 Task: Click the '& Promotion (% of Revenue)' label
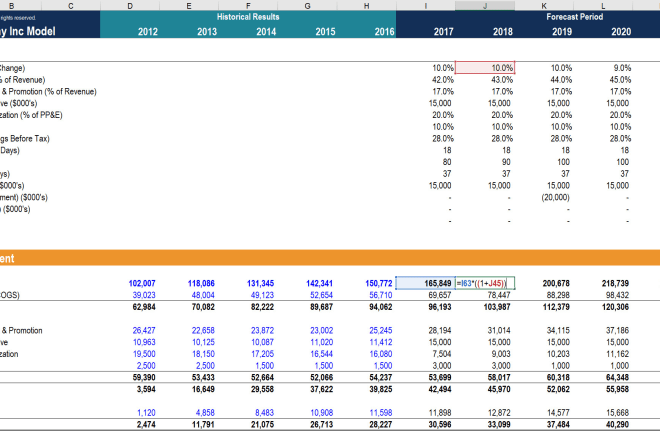click(48, 91)
